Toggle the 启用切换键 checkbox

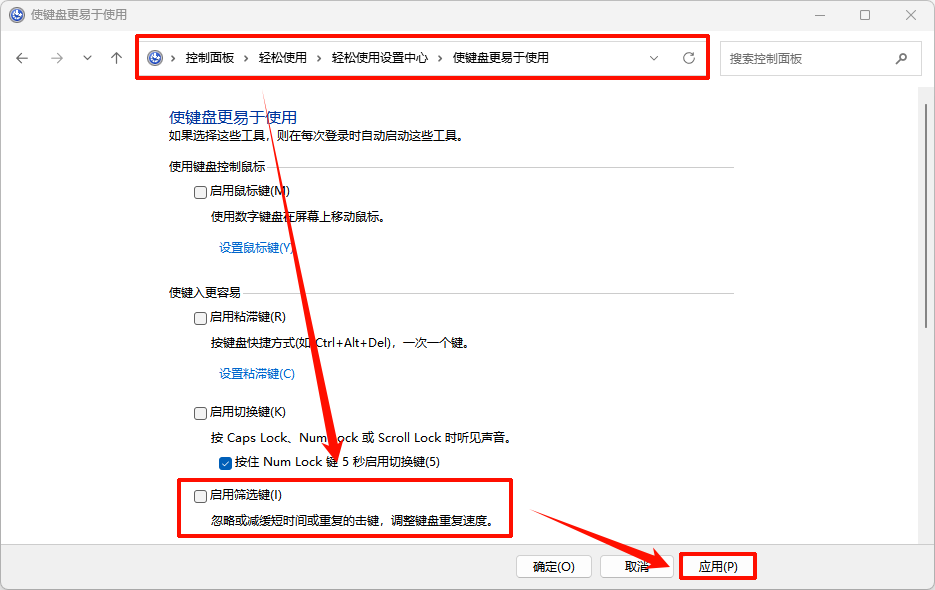tap(200, 413)
